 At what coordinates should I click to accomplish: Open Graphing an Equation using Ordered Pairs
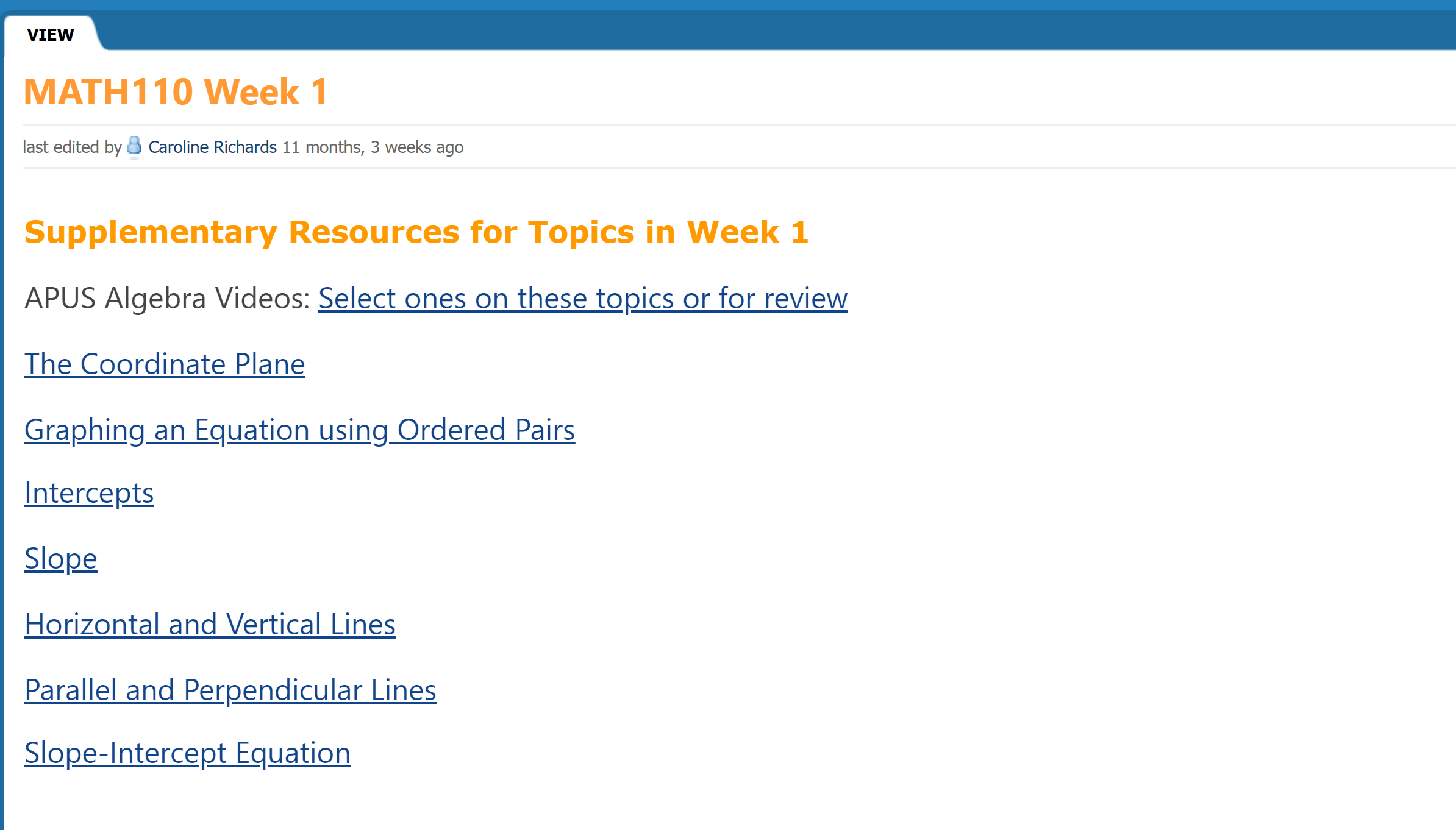(299, 430)
